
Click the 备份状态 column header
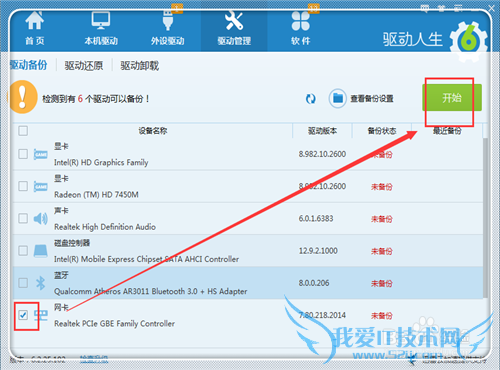(x=382, y=131)
